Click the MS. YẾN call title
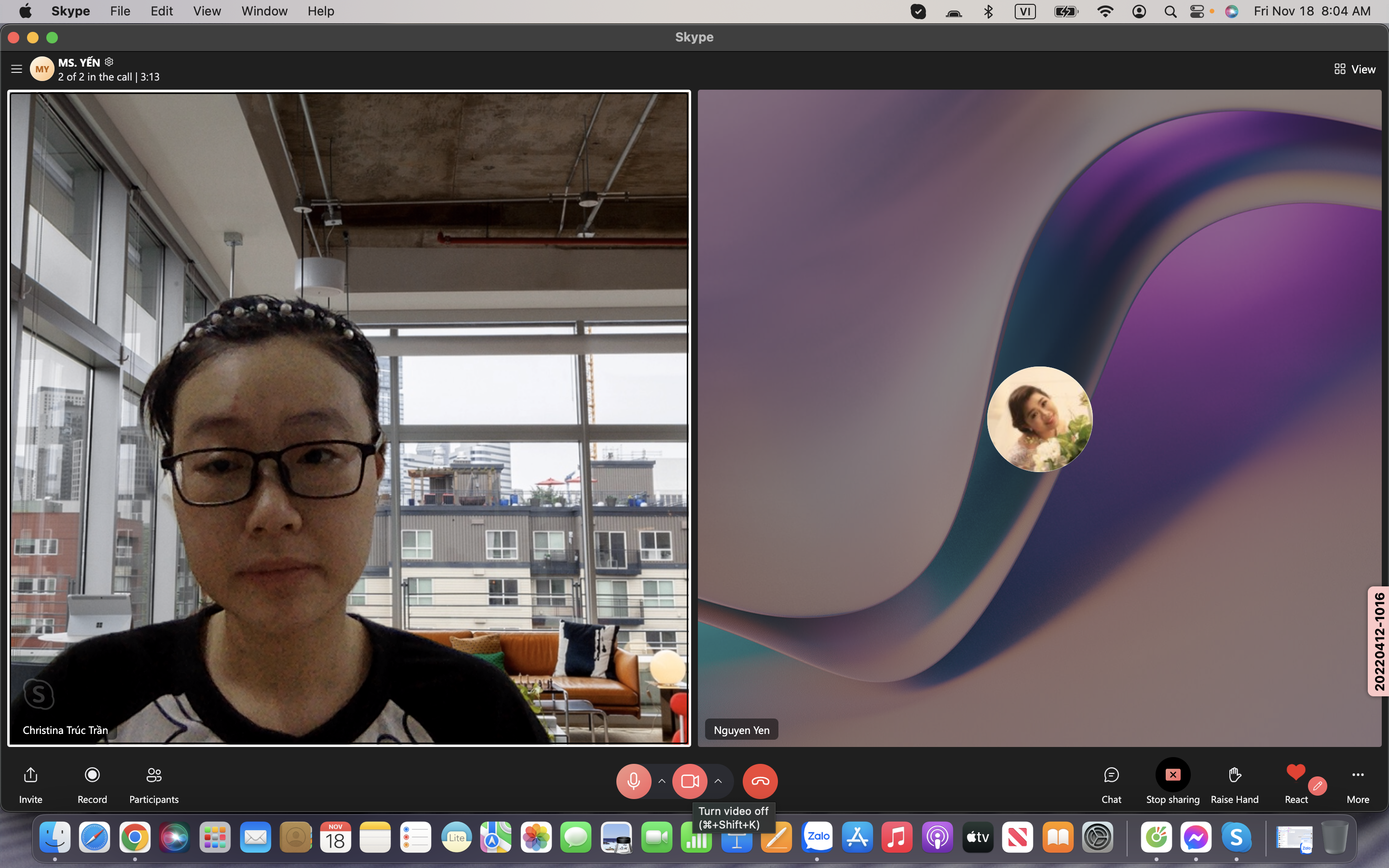The image size is (1389, 868). tap(79, 62)
